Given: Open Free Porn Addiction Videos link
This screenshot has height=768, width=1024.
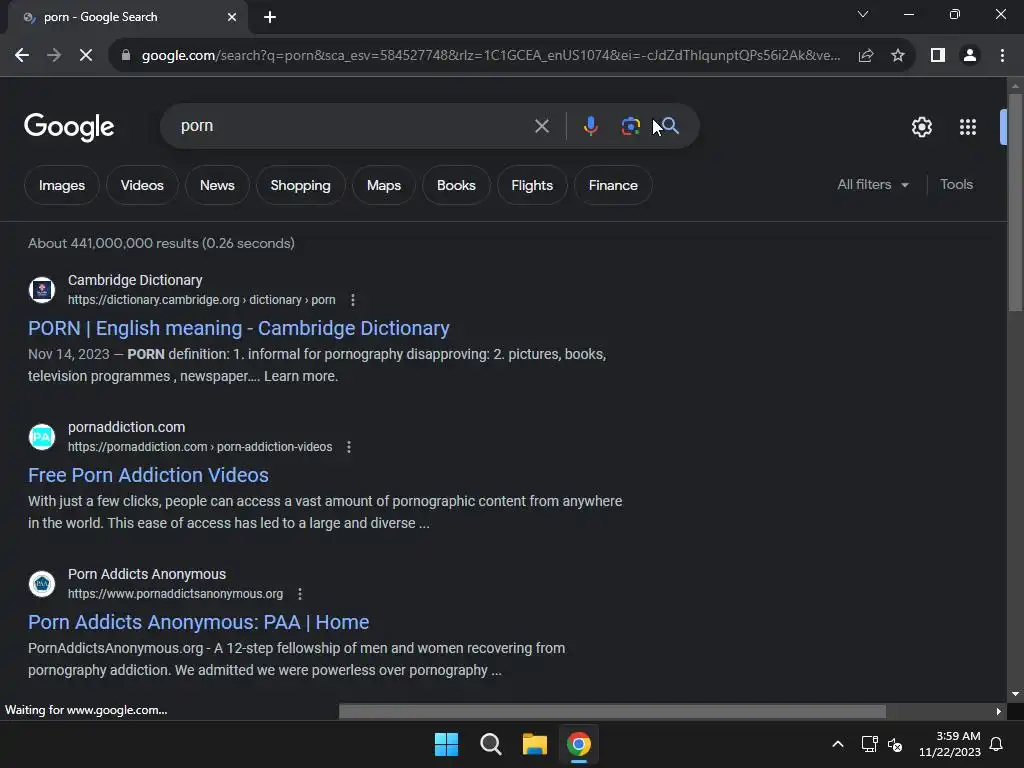Looking at the screenshot, I should (x=148, y=475).
